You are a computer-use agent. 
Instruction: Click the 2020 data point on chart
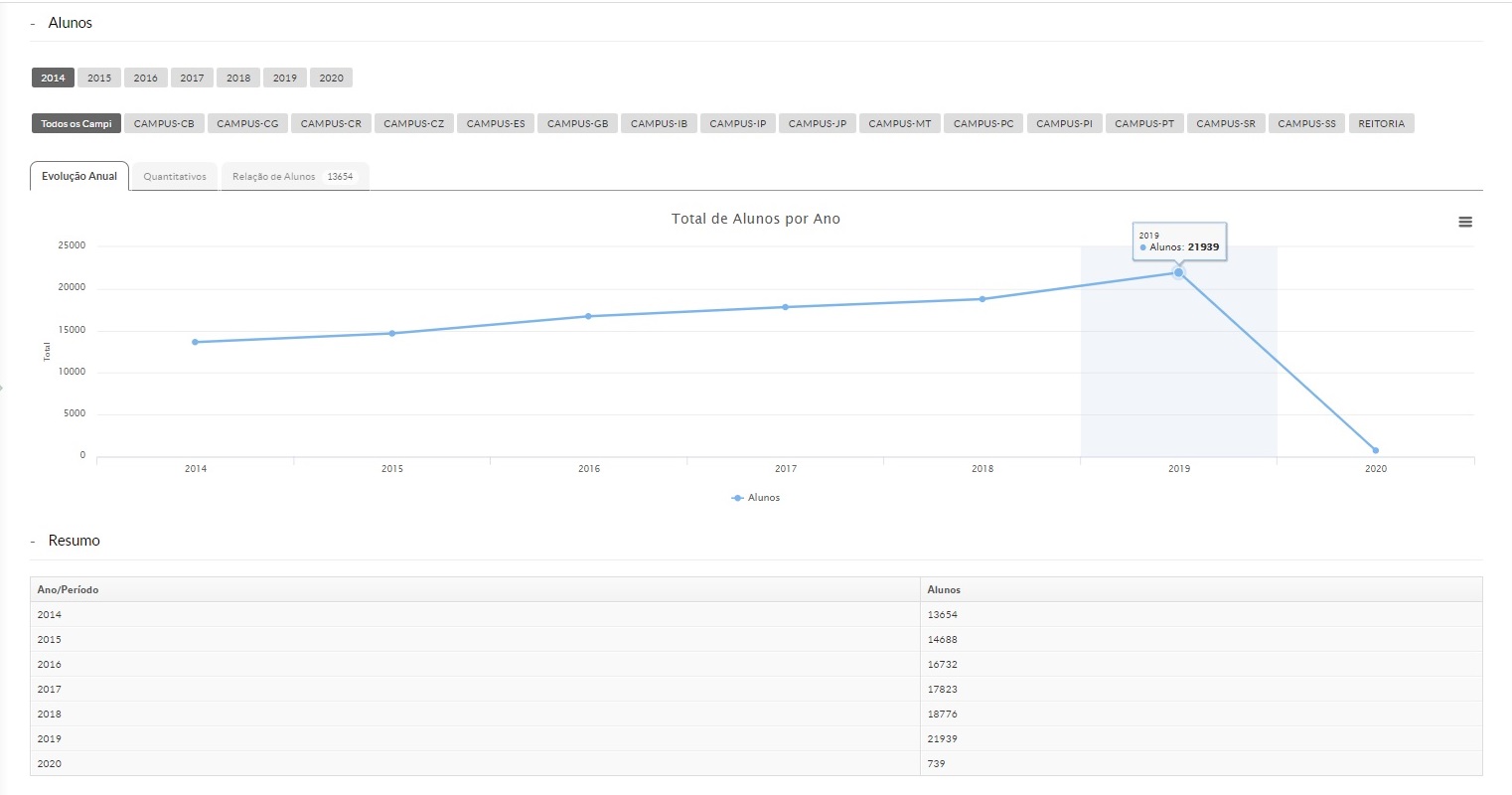[1375, 450]
